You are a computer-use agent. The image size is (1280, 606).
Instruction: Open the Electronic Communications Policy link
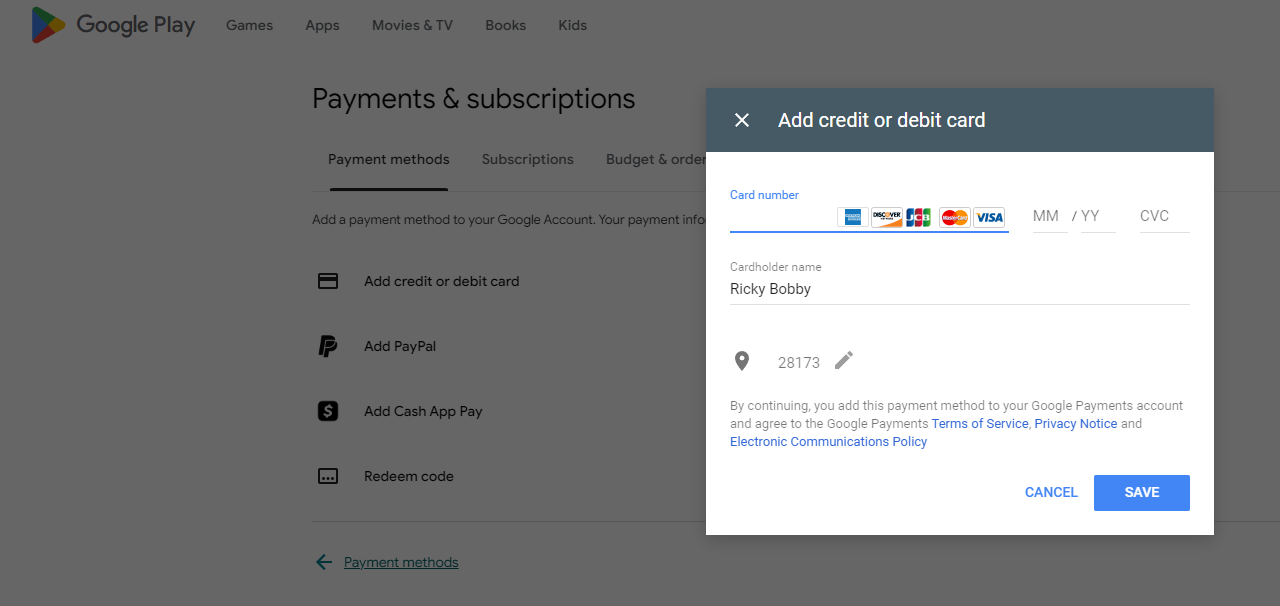[x=828, y=441]
